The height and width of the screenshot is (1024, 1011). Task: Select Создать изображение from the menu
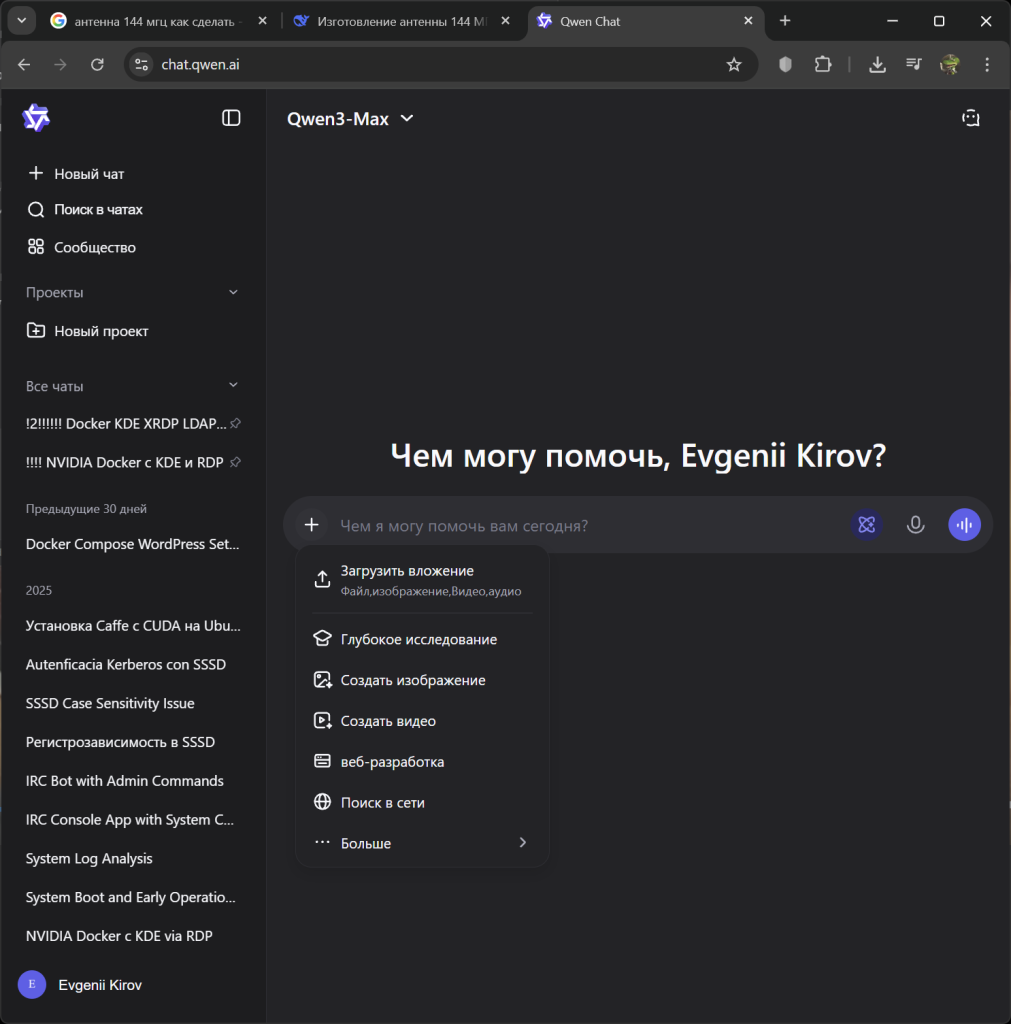412,680
